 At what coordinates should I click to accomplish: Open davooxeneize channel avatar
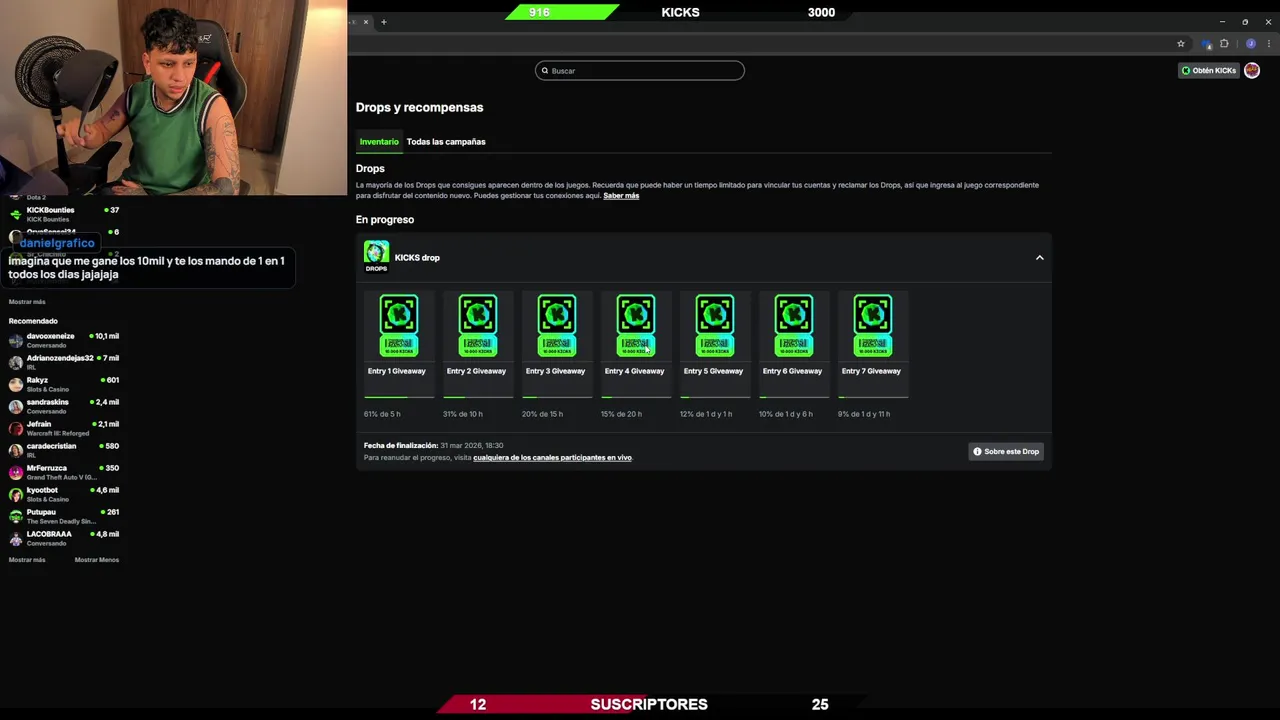16,340
